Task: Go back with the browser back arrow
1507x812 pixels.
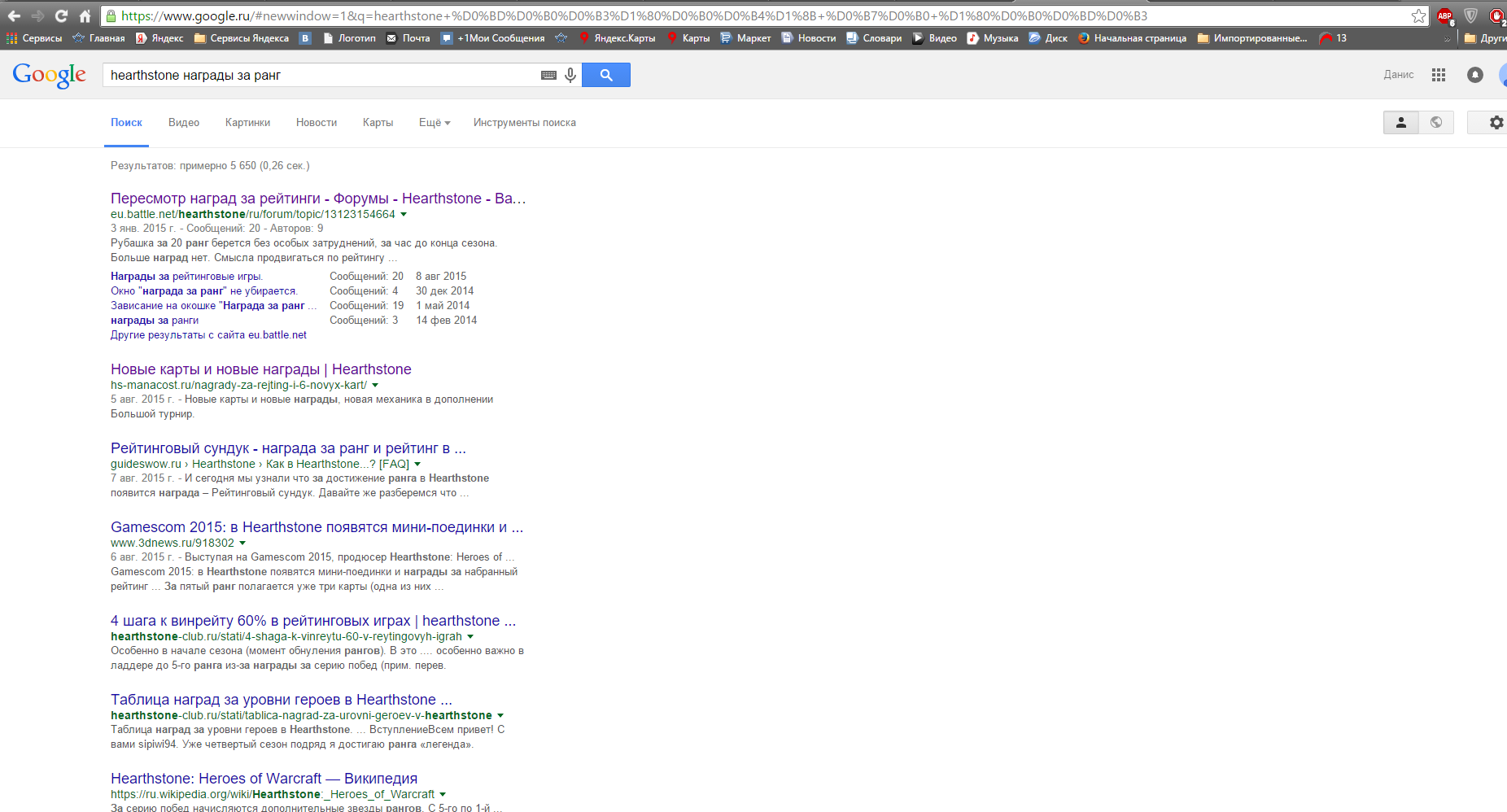Action: (x=14, y=15)
